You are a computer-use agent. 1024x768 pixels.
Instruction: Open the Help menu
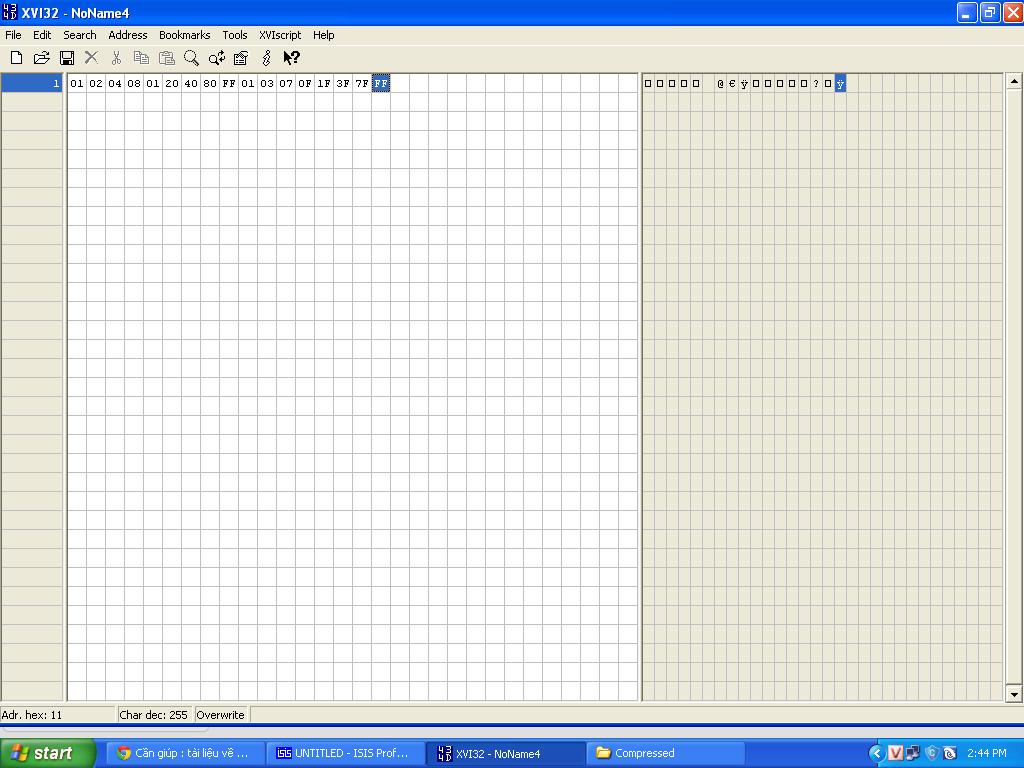click(323, 35)
